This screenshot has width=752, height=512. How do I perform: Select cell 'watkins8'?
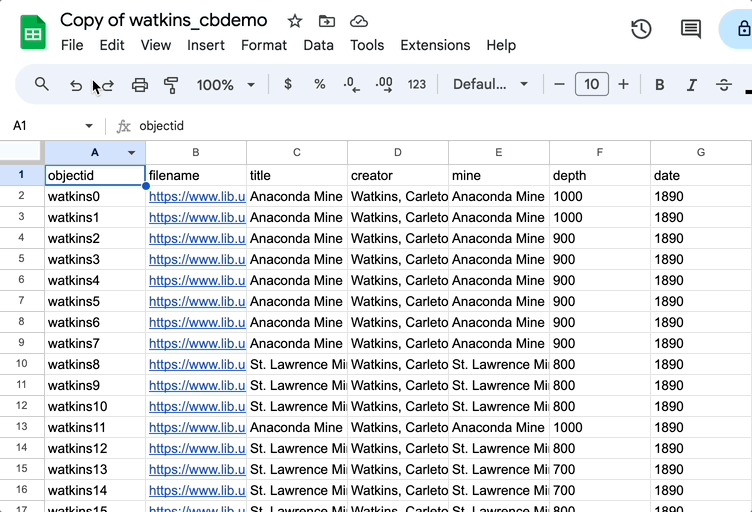[94, 364]
